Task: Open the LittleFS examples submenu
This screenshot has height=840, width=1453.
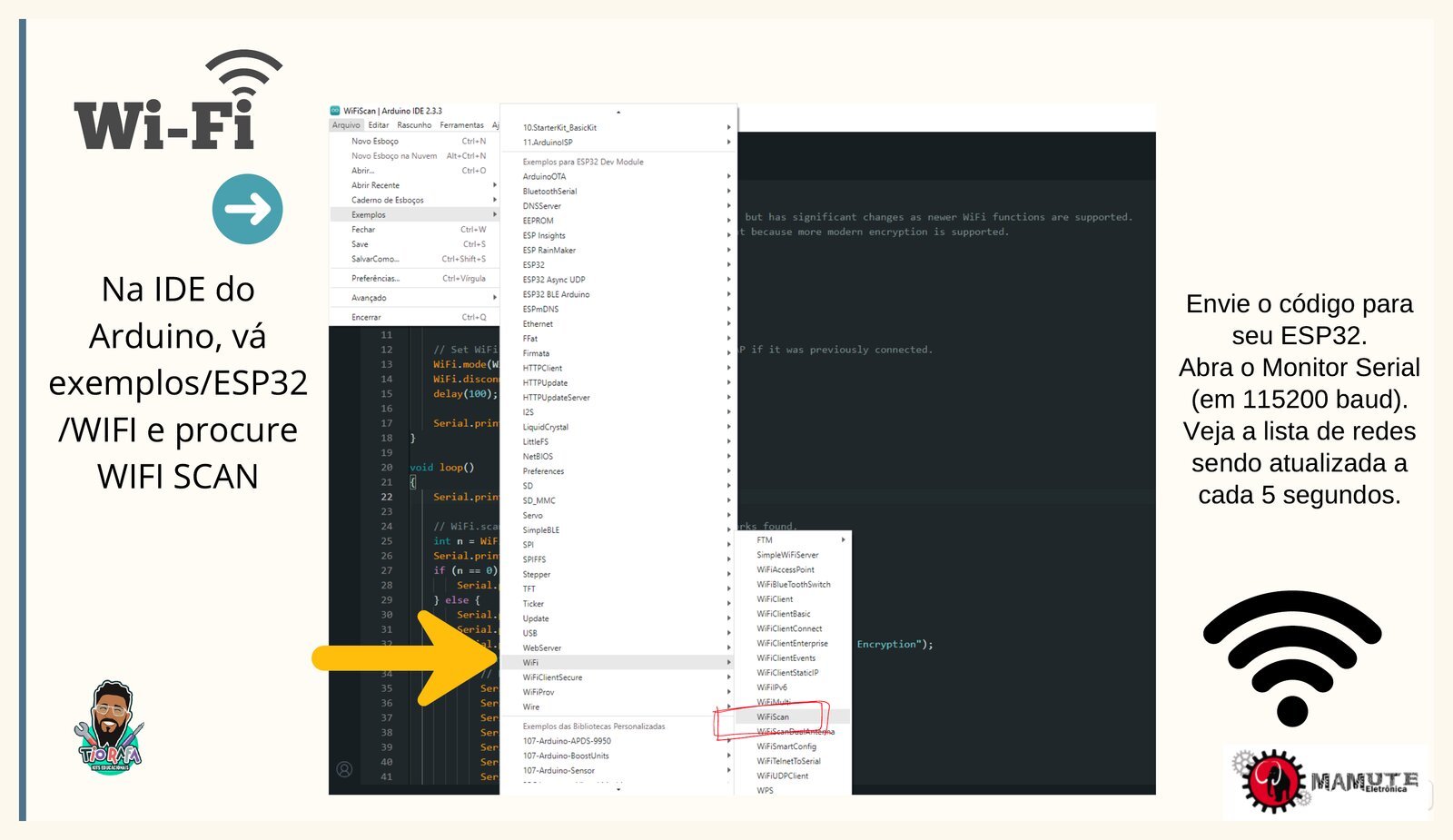Action: pos(618,442)
